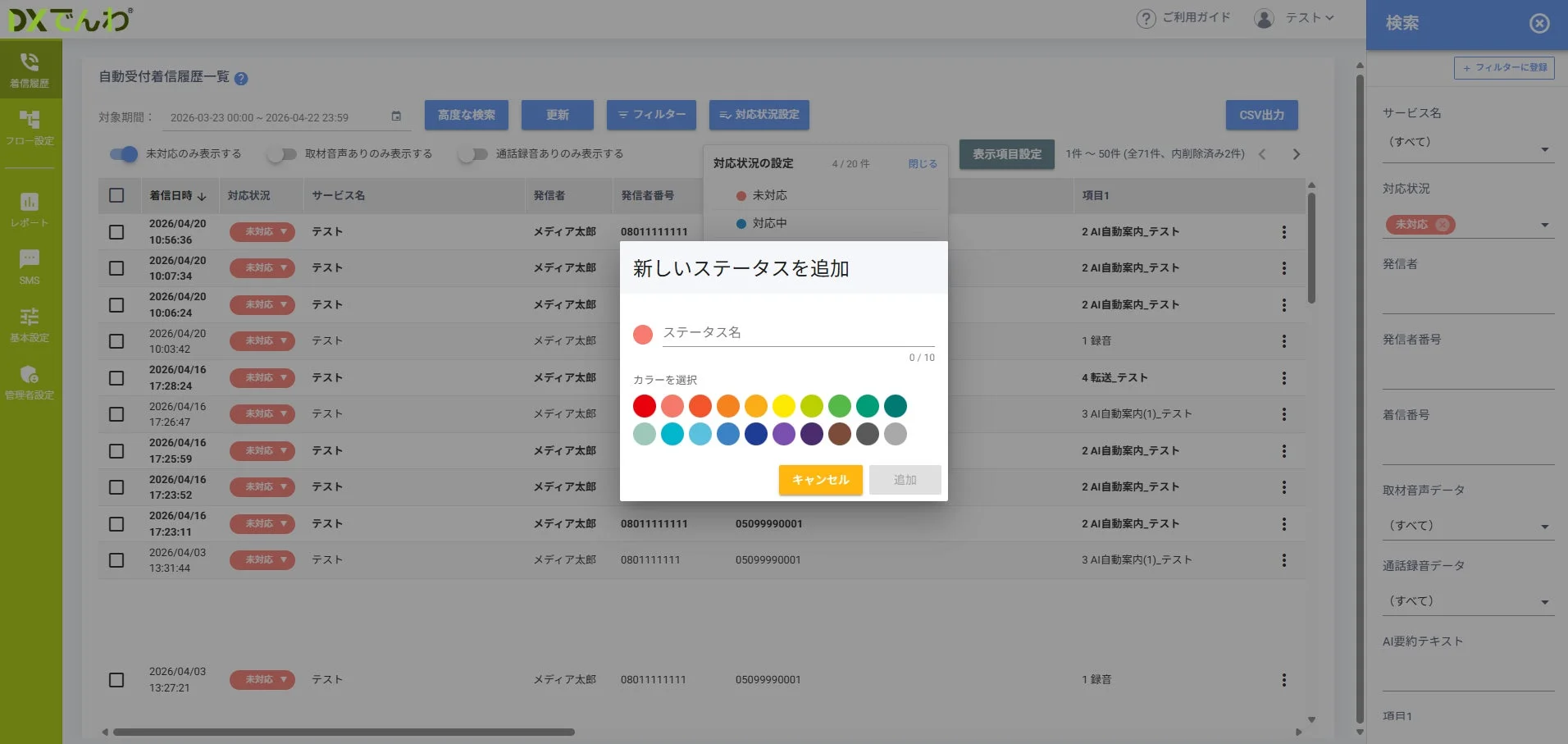Open the テスト user account menu
The width and height of the screenshot is (1568, 744).
coord(1310,18)
